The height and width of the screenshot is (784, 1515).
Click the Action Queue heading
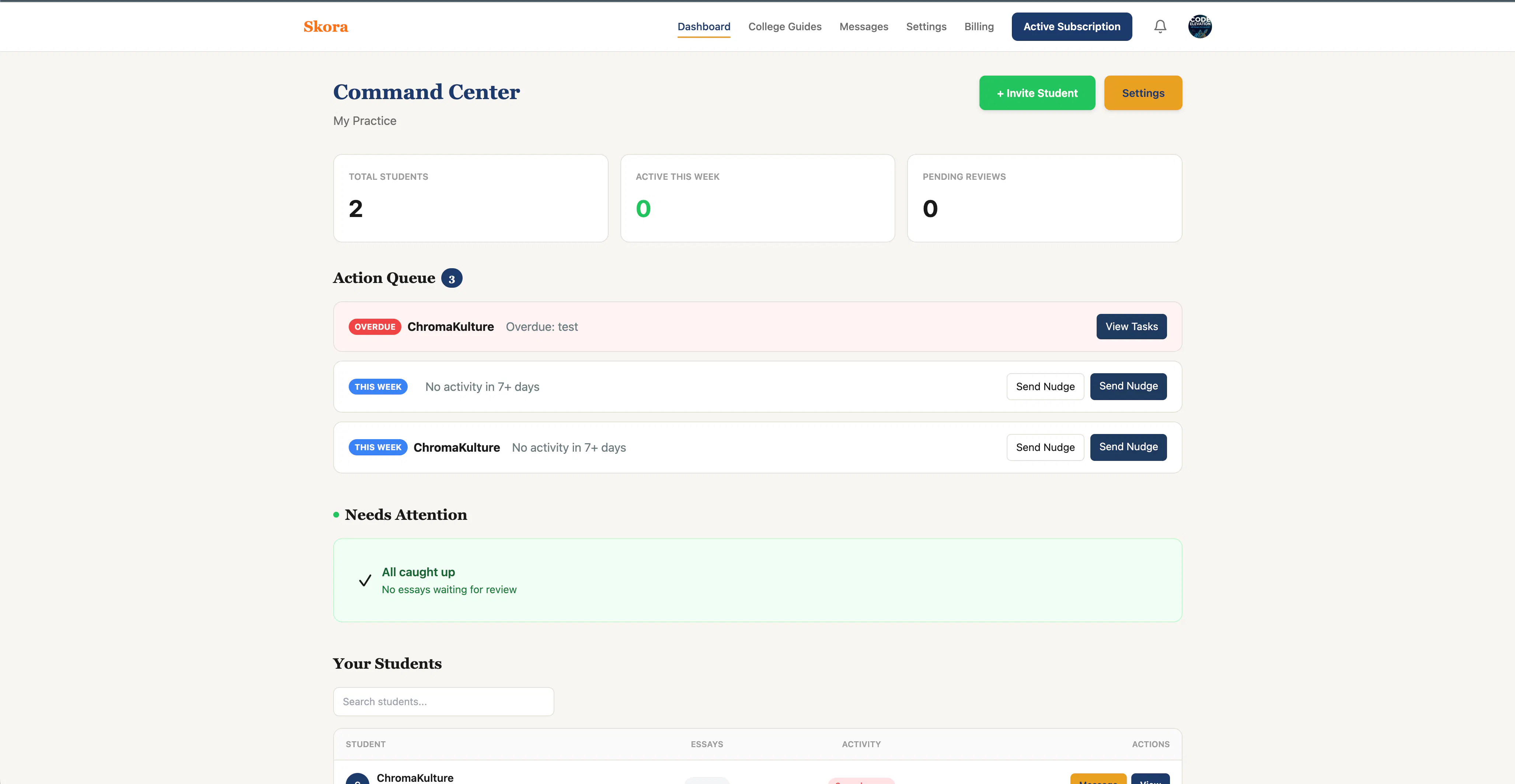(384, 278)
